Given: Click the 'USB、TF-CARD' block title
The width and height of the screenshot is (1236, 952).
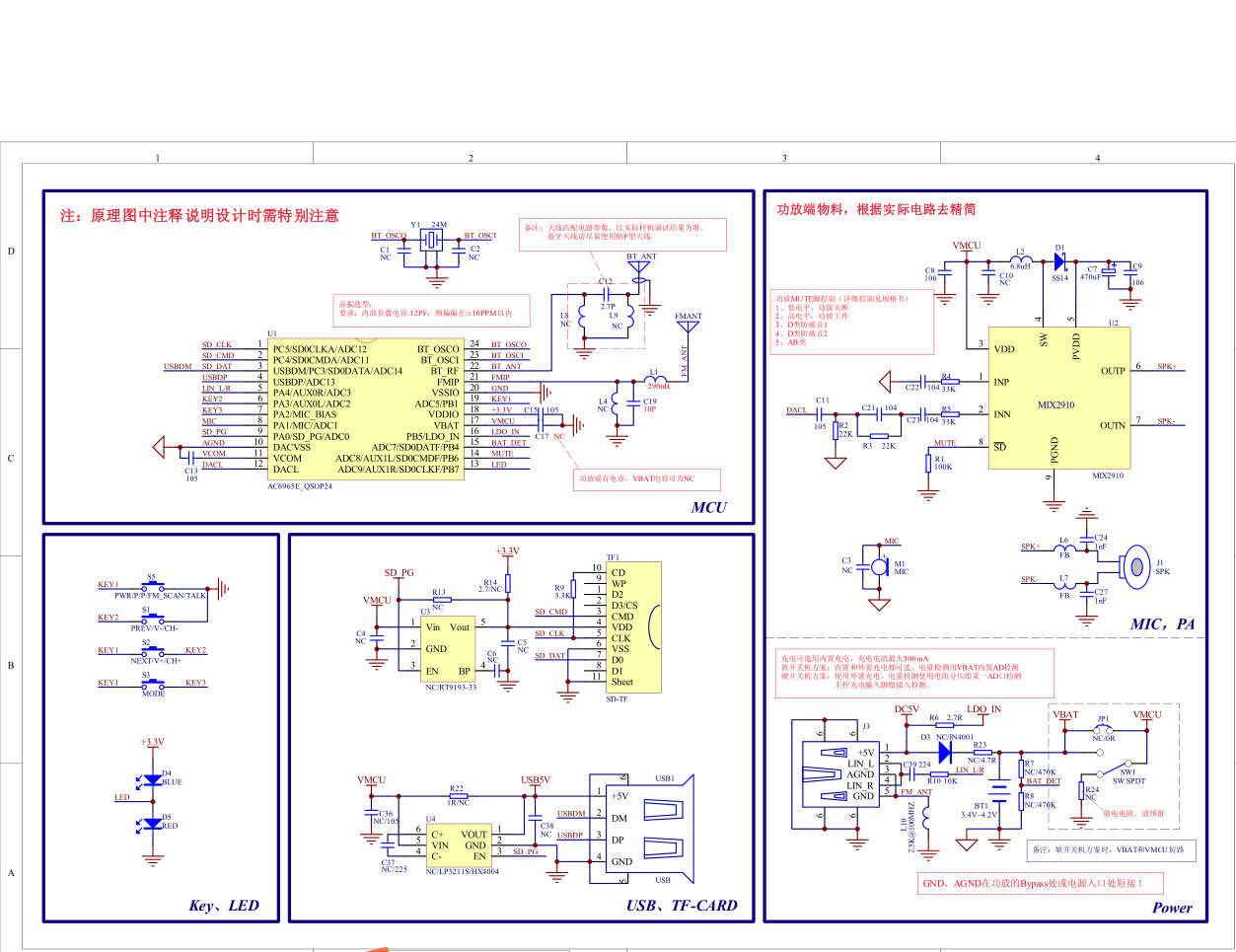Looking at the screenshot, I should [682, 906].
